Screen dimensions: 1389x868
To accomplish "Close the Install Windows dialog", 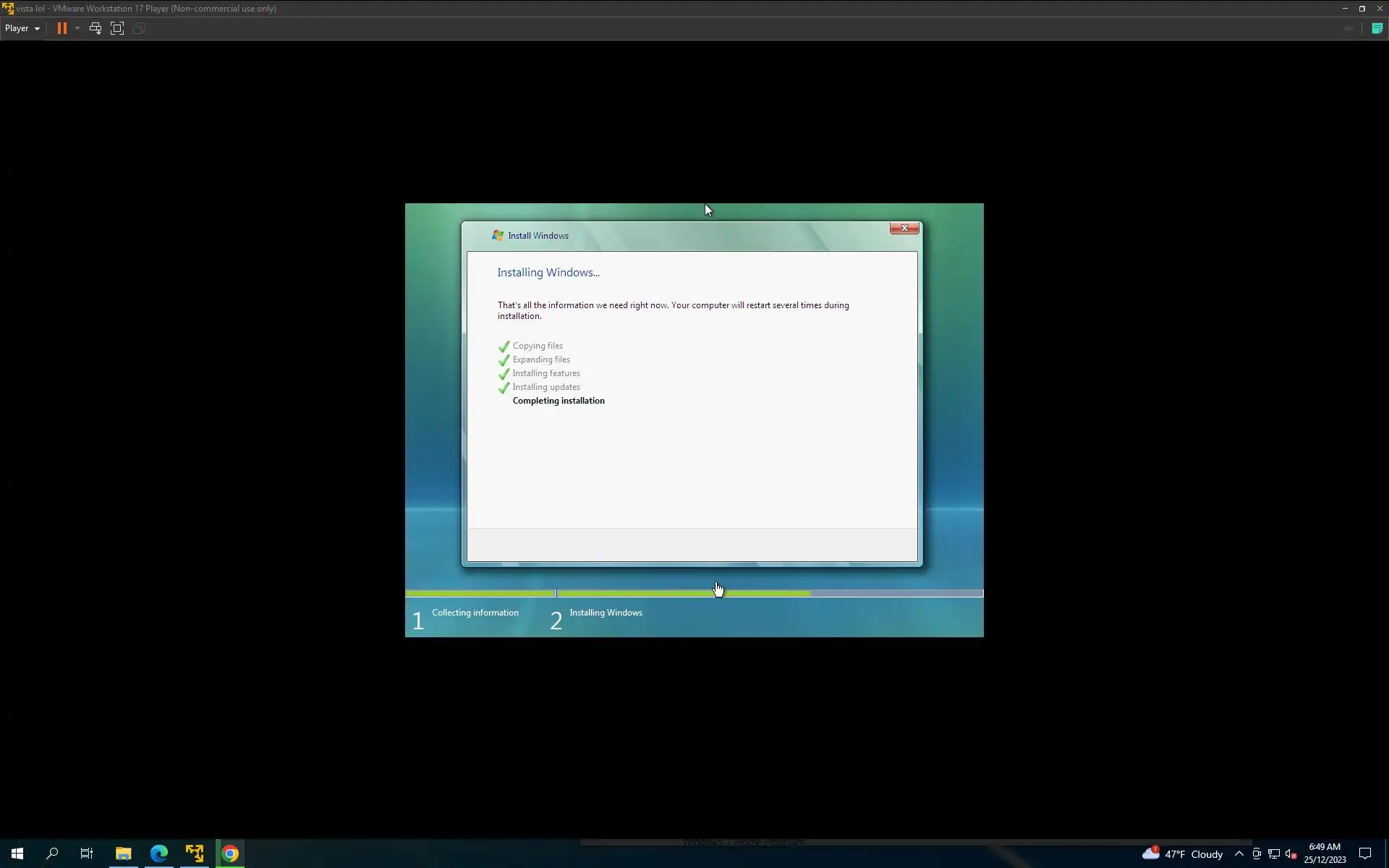I will [x=904, y=228].
